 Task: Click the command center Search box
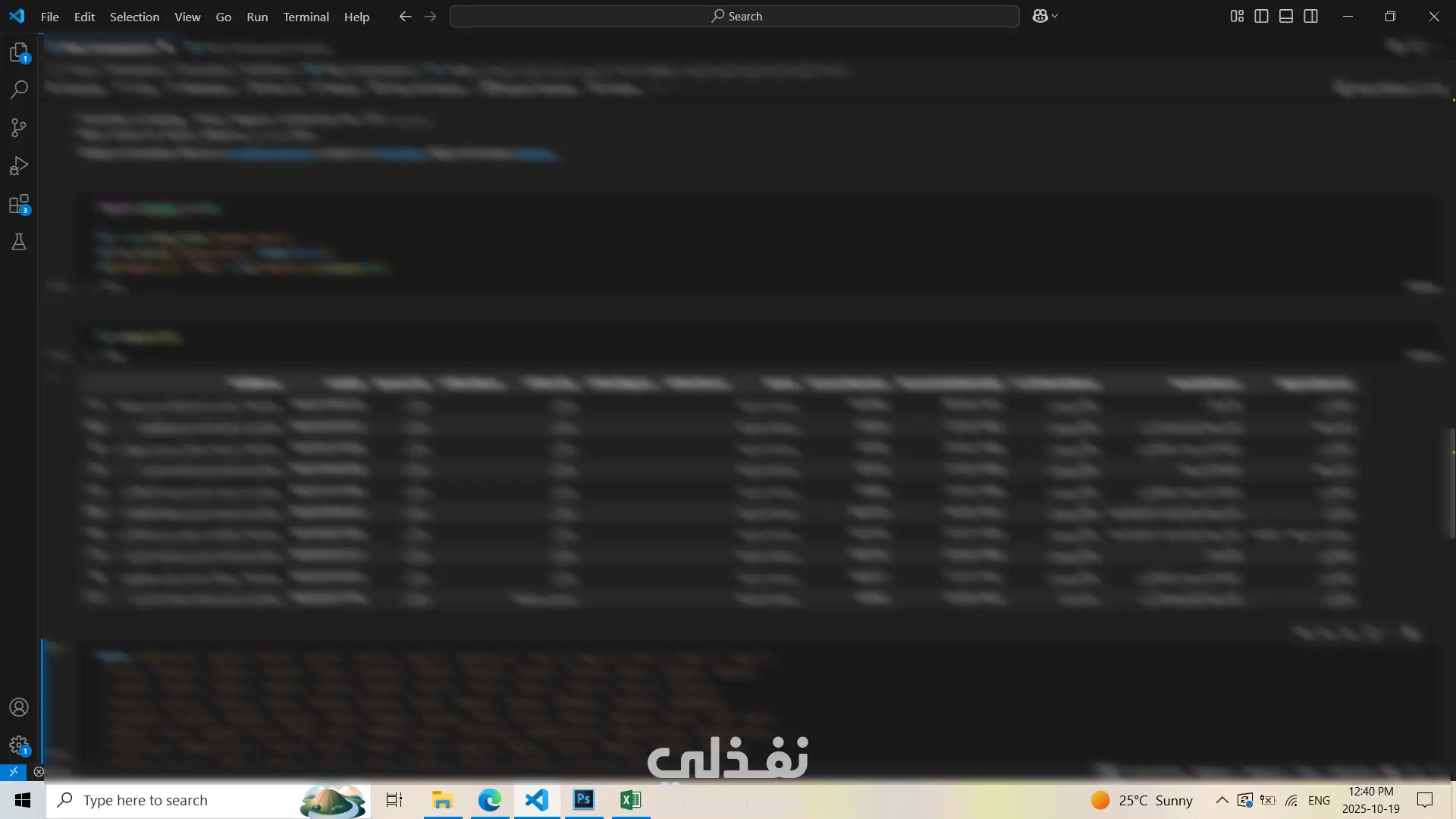pyautogui.click(x=734, y=16)
